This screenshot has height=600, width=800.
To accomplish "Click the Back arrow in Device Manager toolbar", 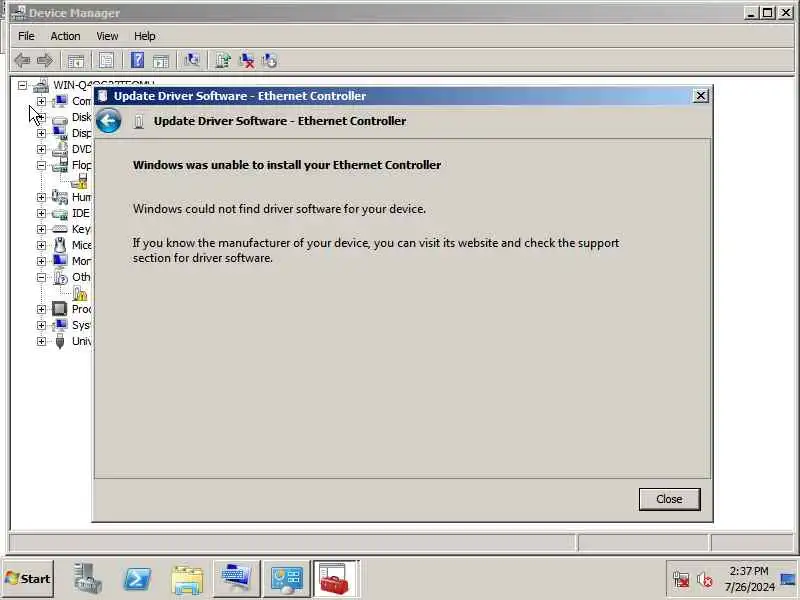I will click(x=22, y=61).
